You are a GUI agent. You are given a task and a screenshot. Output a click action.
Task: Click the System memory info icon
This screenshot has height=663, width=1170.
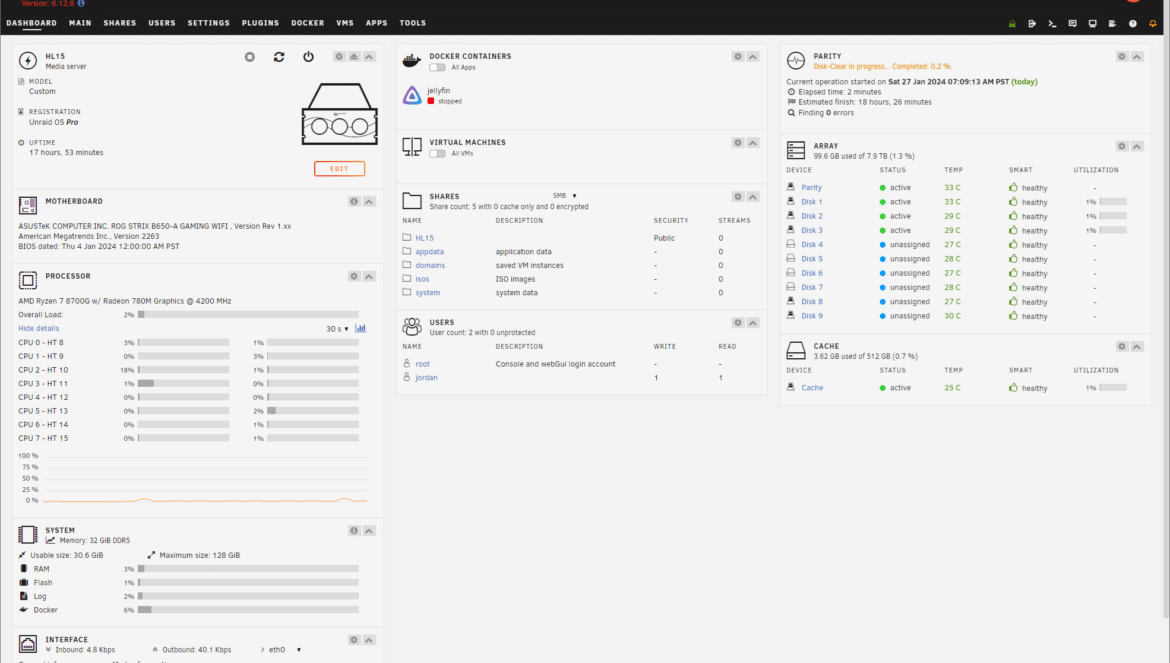[354, 531]
